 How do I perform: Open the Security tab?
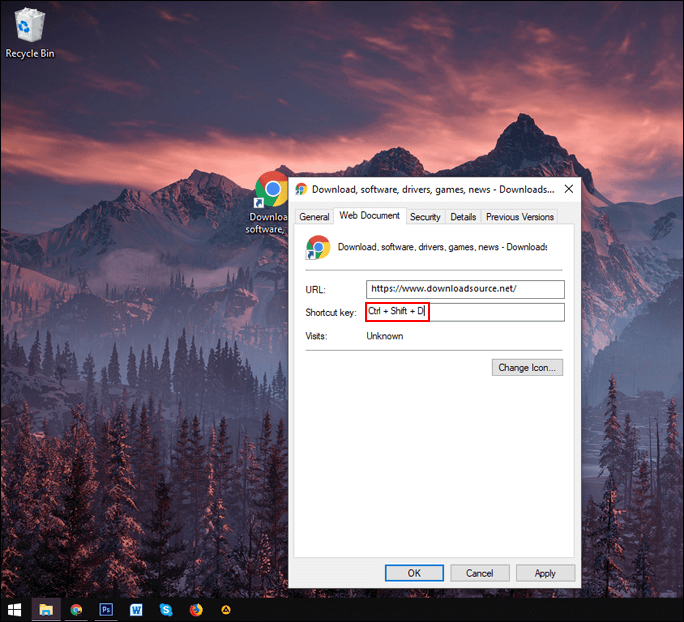point(425,217)
